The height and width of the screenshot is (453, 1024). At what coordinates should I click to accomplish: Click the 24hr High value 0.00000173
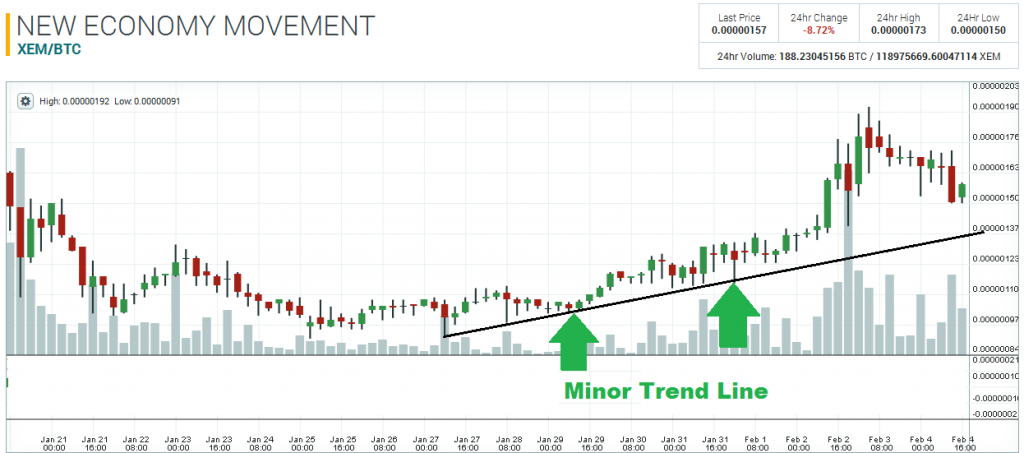pyautogui.click(x=898, y=30)
